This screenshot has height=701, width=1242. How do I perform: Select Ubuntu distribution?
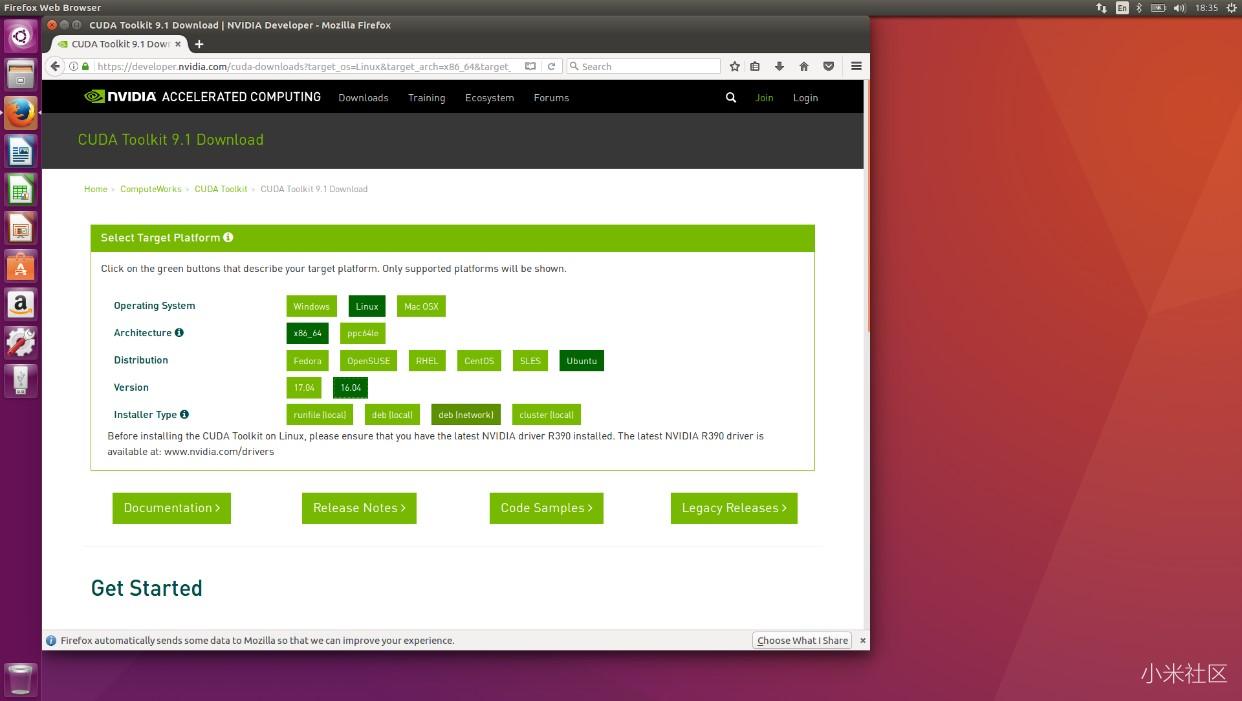(582, 361)
